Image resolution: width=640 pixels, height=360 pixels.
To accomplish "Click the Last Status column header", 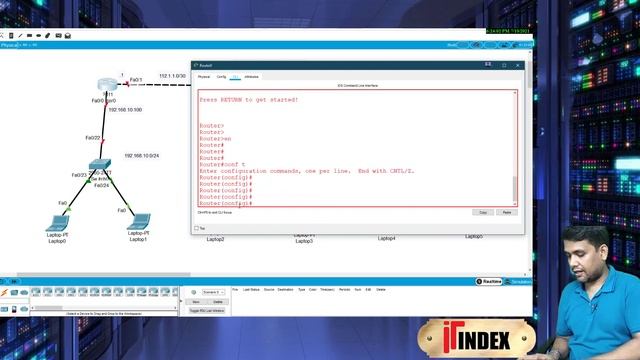I will (x=251, y=289).
